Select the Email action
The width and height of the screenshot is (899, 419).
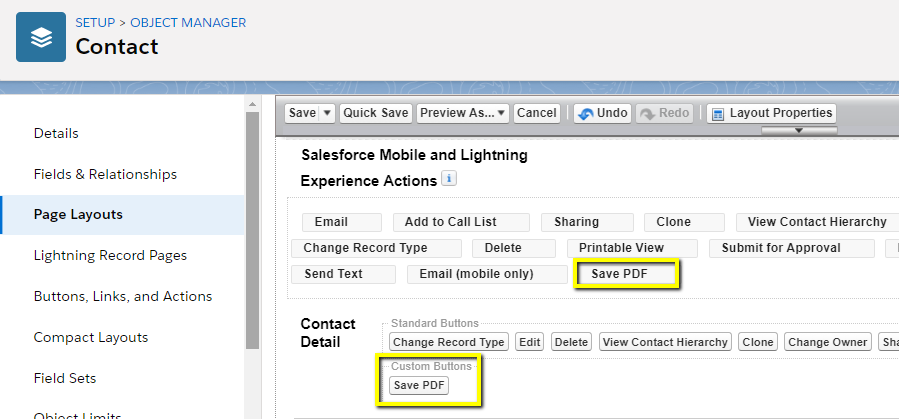pos(342,222)
